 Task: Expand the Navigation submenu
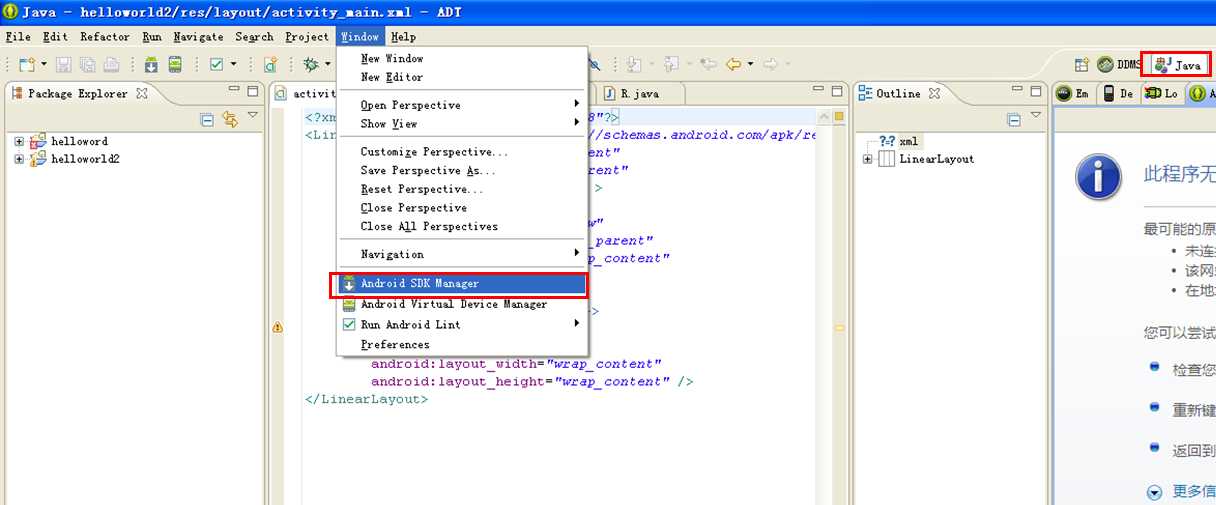point(461,254)
